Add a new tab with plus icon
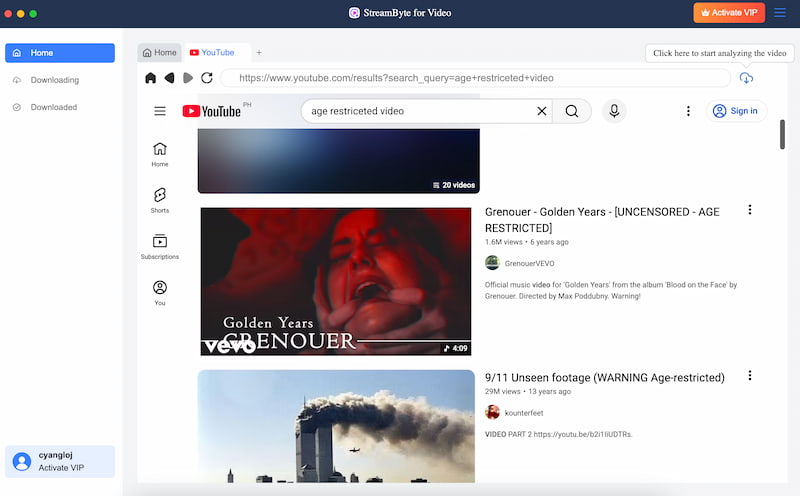The image size is (800, 496). pos(259,53)
